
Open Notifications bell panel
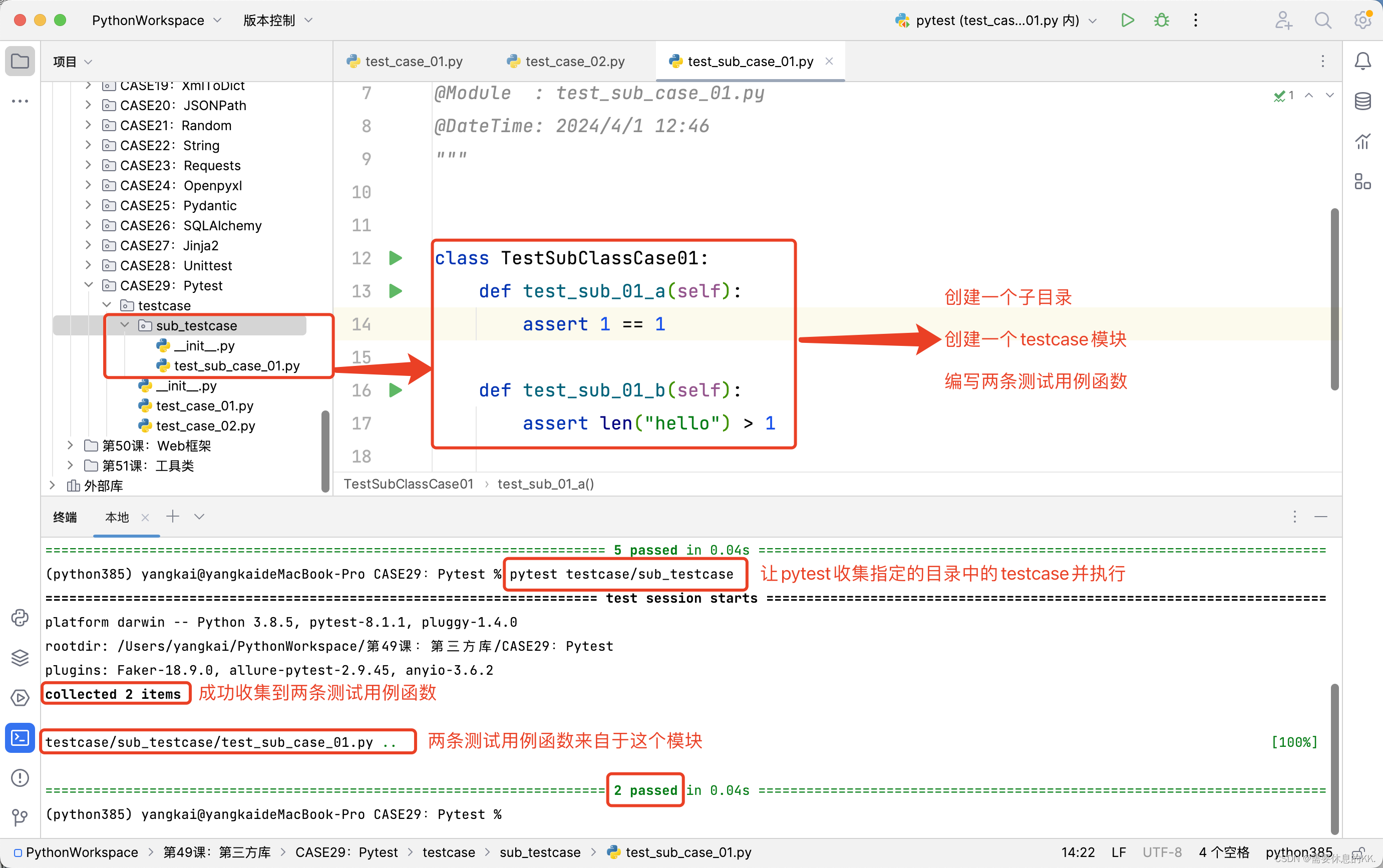pos(1362,61)
